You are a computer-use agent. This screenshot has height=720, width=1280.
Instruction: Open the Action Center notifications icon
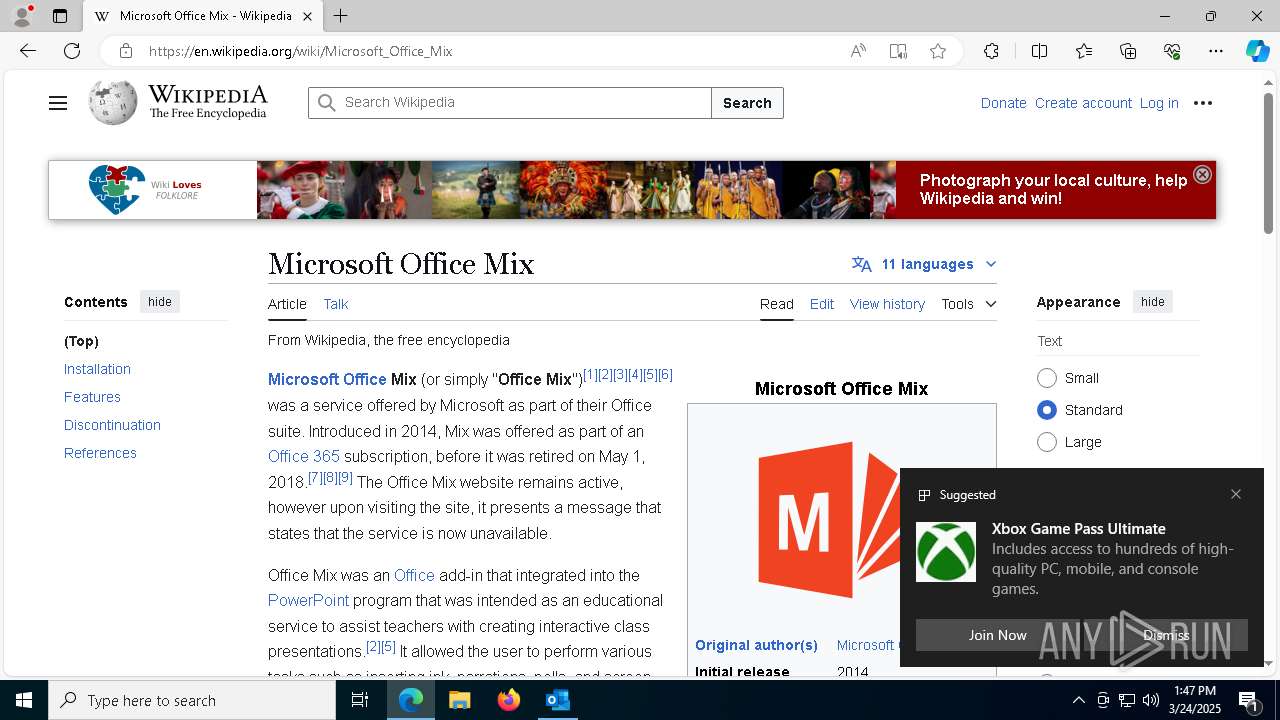coord(1248,700)
